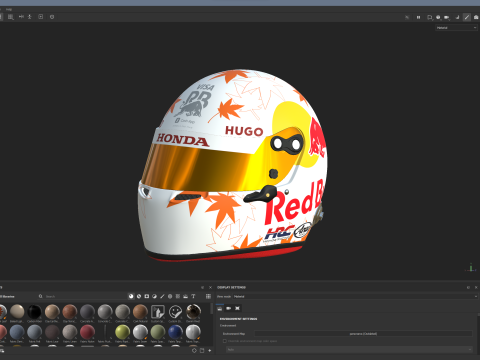Filter assets by alphas
Image resolution: width=480 pixels, height=360 pixels.
click(x=170, y=296)
